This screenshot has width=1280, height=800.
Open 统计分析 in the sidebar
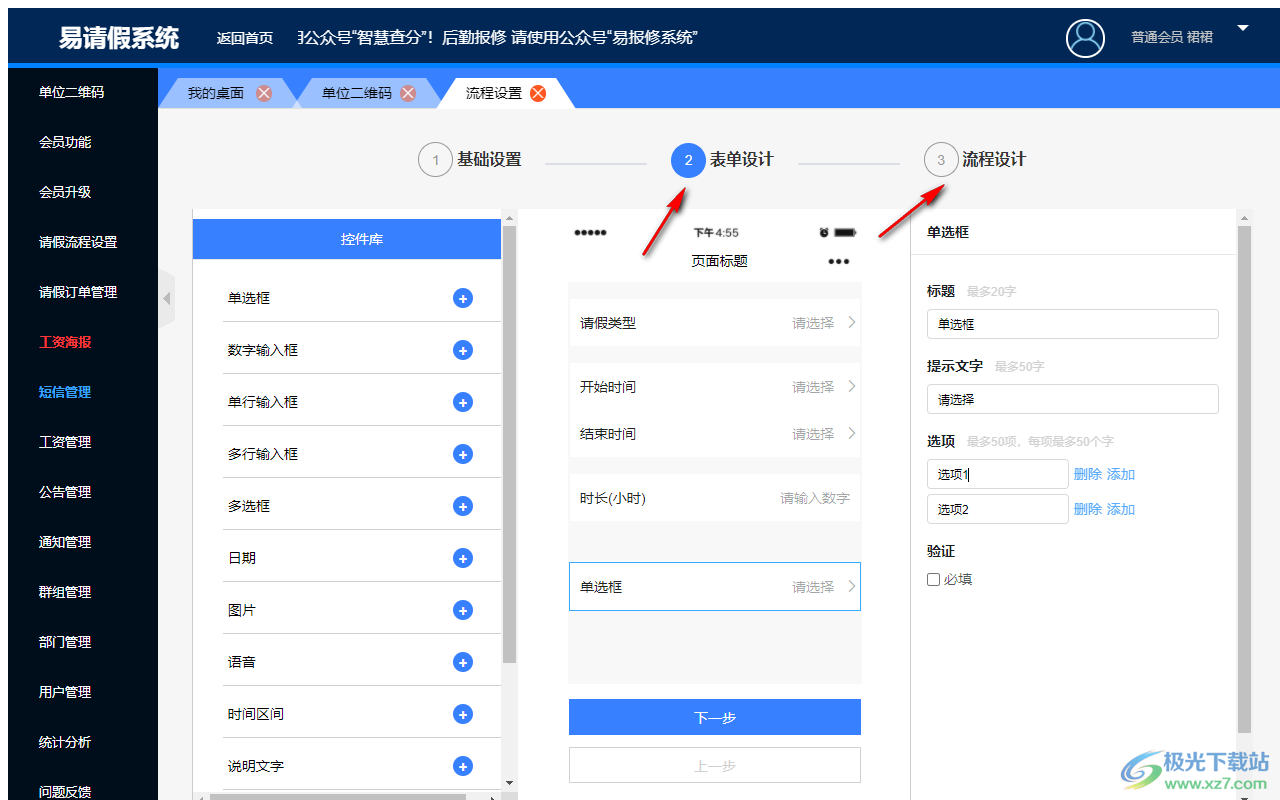click(x=65, y=742)
